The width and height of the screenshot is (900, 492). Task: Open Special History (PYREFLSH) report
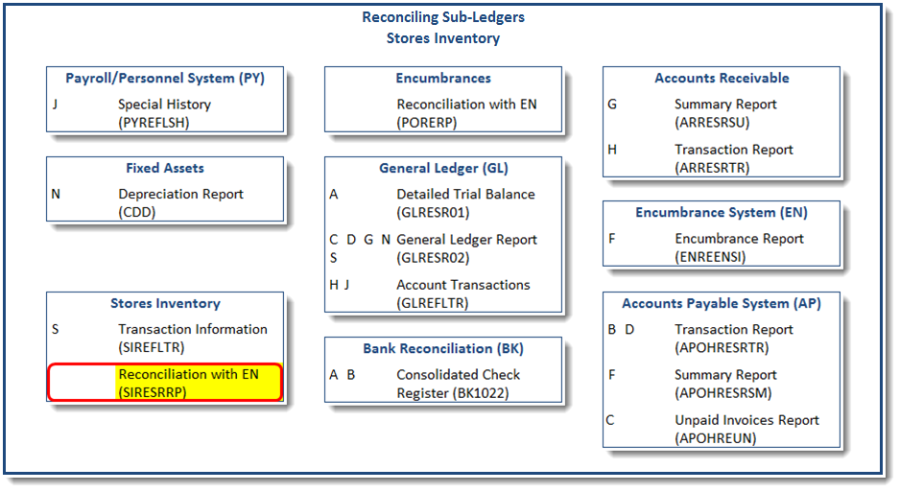click(164, 113)
